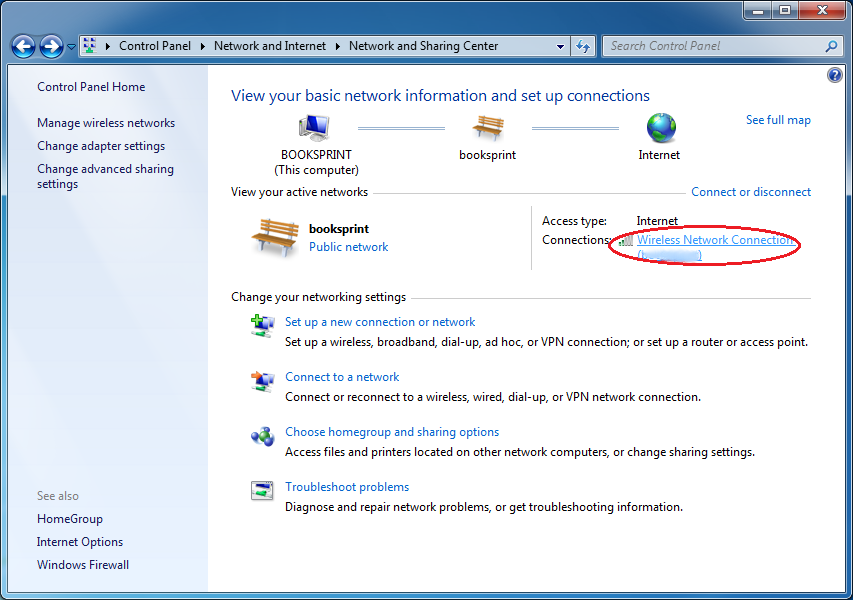Open the Wireless Network Connection link
The width and height of the screenshot is (853, 600).
(715, 240)
